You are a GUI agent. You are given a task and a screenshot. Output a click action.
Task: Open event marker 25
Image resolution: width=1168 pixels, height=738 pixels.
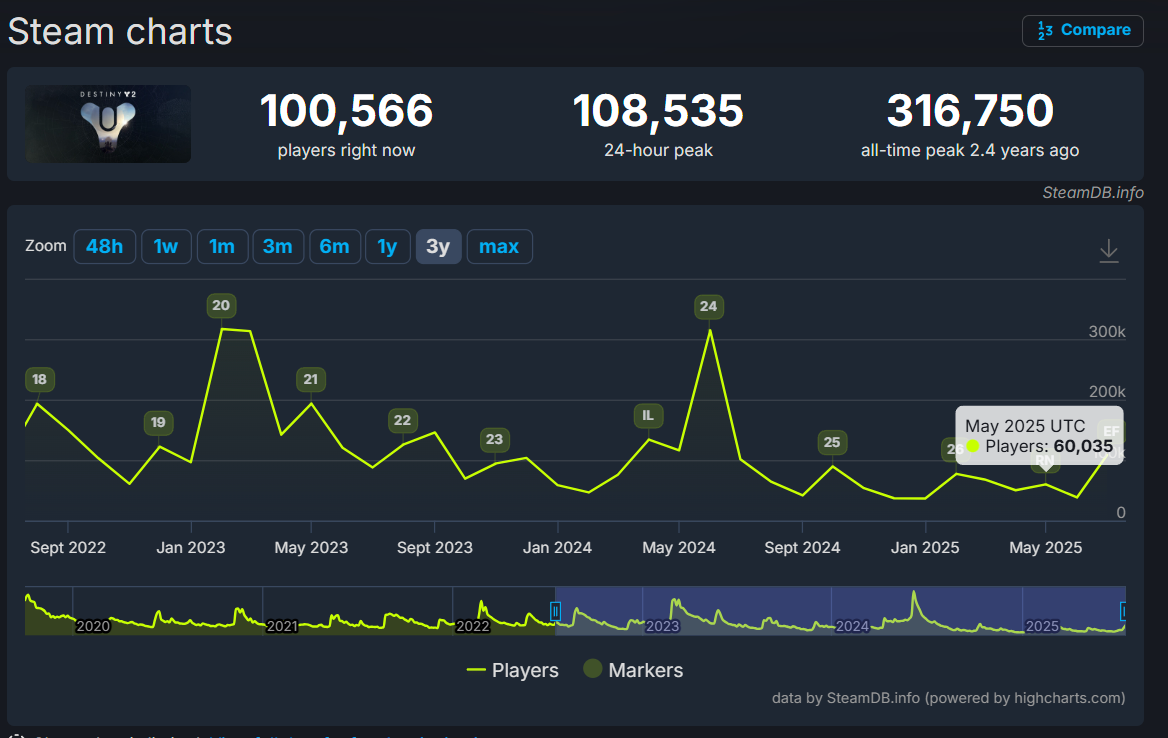(x=832, y=443)
